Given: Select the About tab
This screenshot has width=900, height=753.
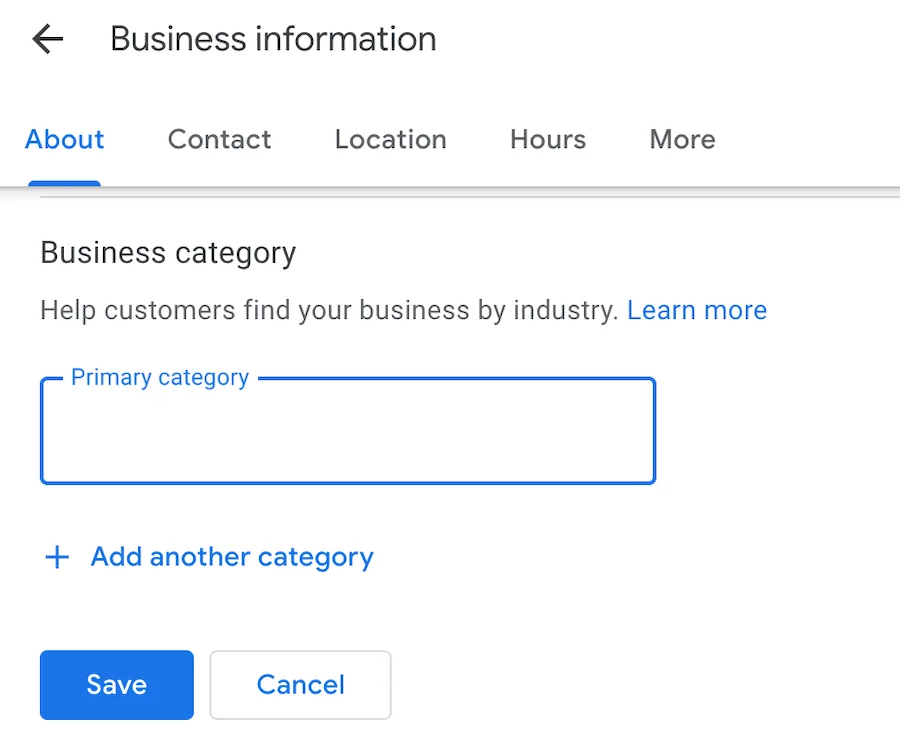Looking at the screenshot, I should [x=64, y=140].
